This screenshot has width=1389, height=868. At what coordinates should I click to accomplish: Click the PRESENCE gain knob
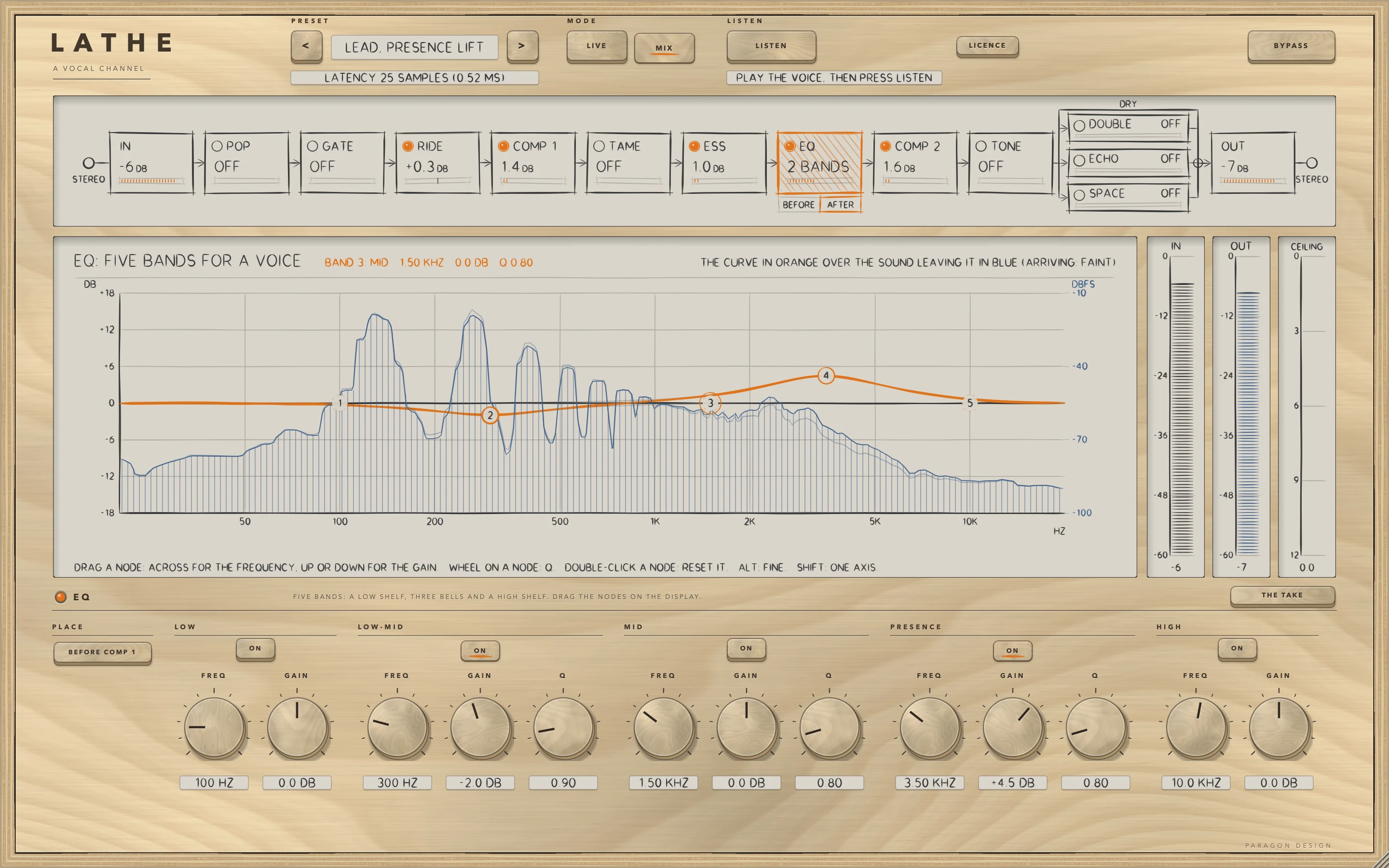1013,727
